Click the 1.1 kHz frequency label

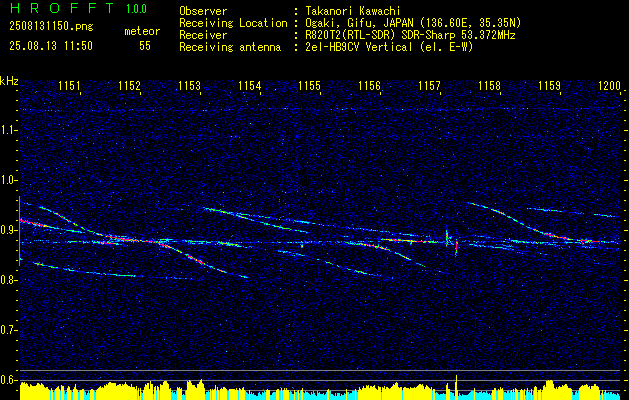[x=7, y=130]
